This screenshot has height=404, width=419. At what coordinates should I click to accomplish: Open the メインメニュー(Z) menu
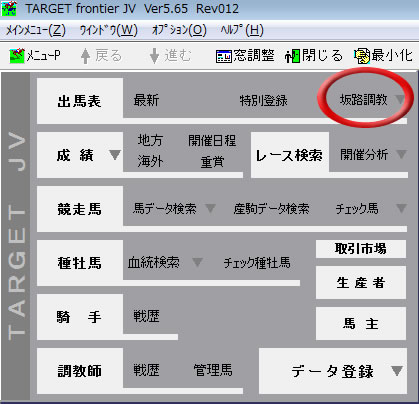pos(36,31)
